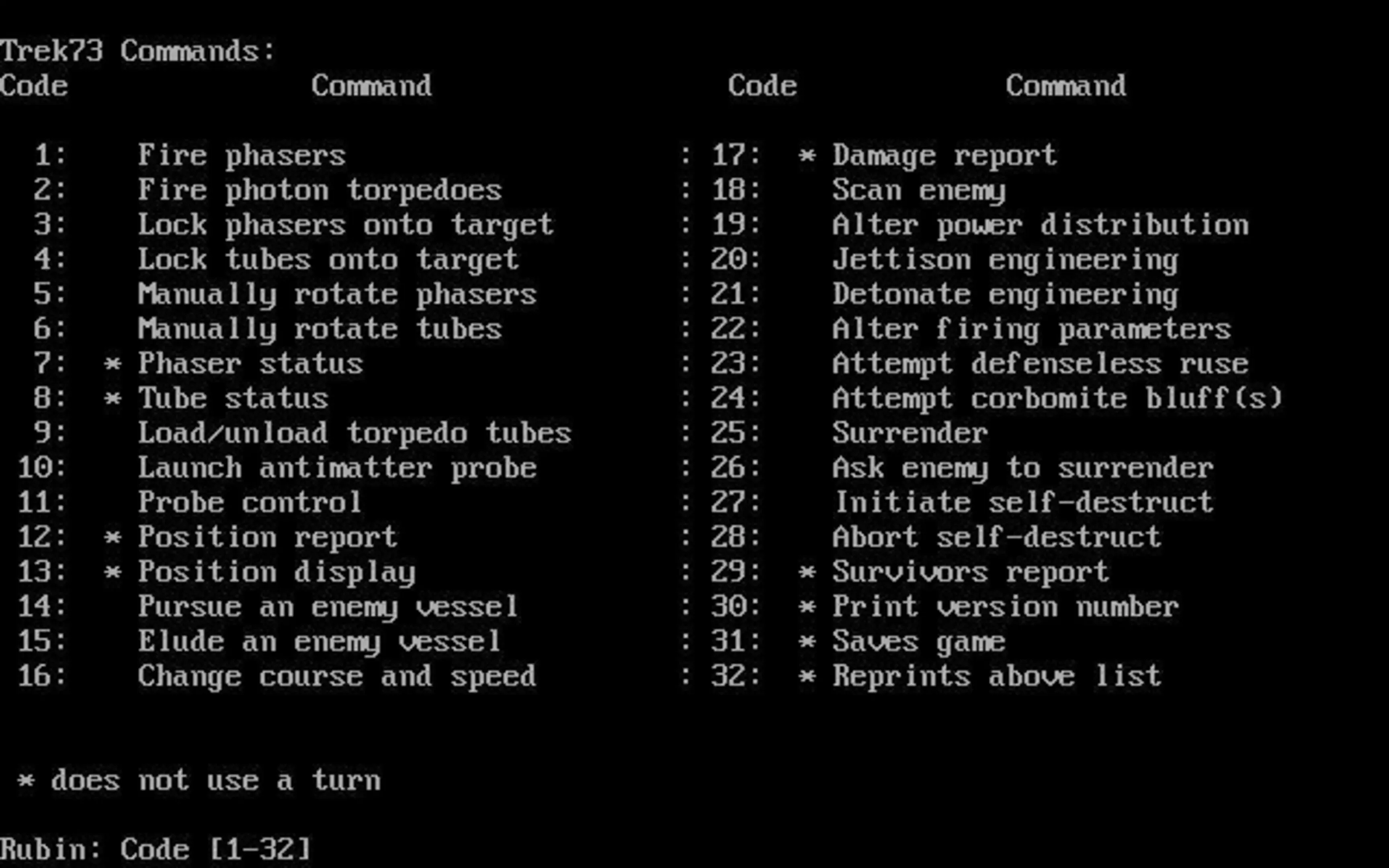Screen dimensions: 1389x868
Task: Pick Attempt corbomite bluff(s)
Action: click(1057, 398)
